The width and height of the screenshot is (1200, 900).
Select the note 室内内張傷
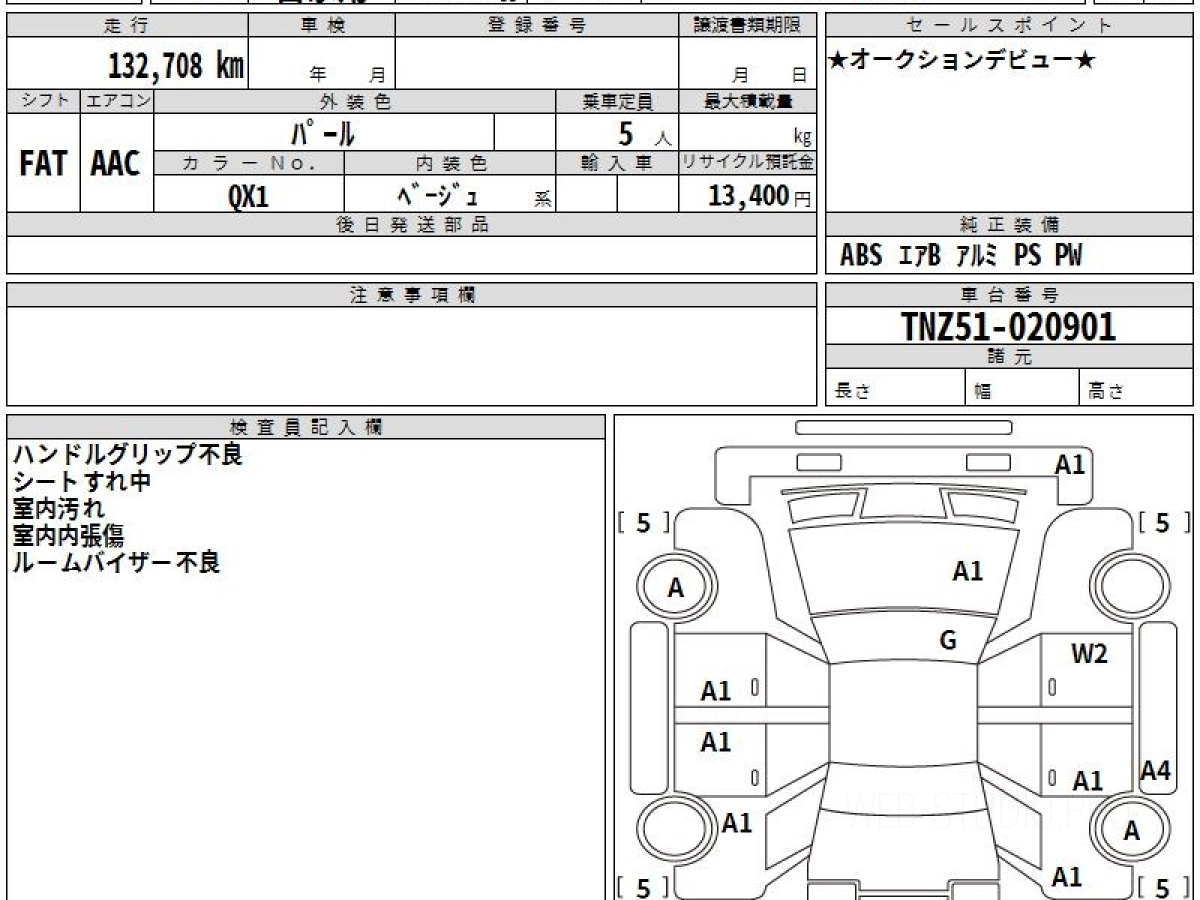coord(69,536)
